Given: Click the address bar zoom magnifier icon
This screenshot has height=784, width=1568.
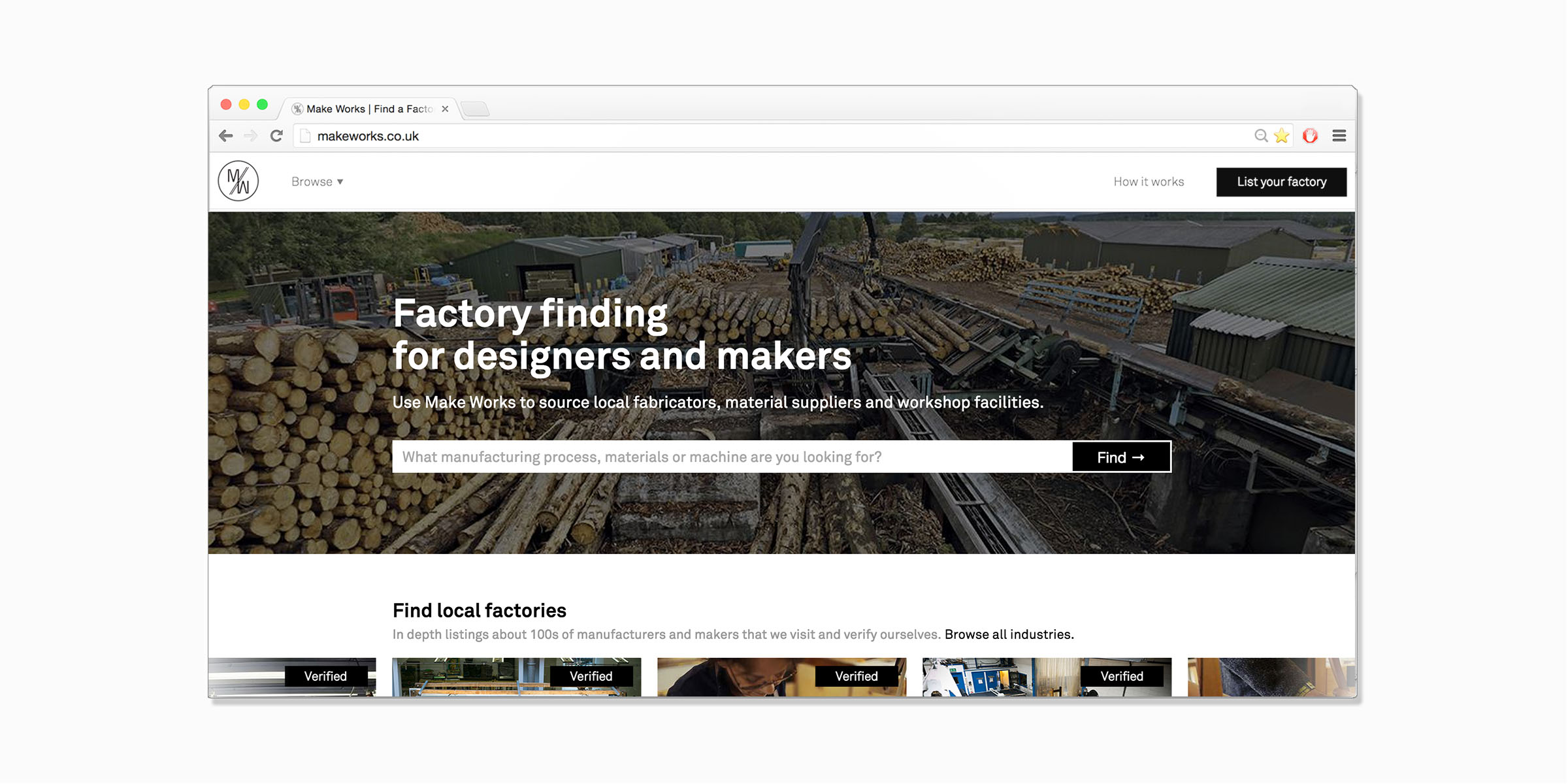Looking at the screenshot, I should (1261, 136).
